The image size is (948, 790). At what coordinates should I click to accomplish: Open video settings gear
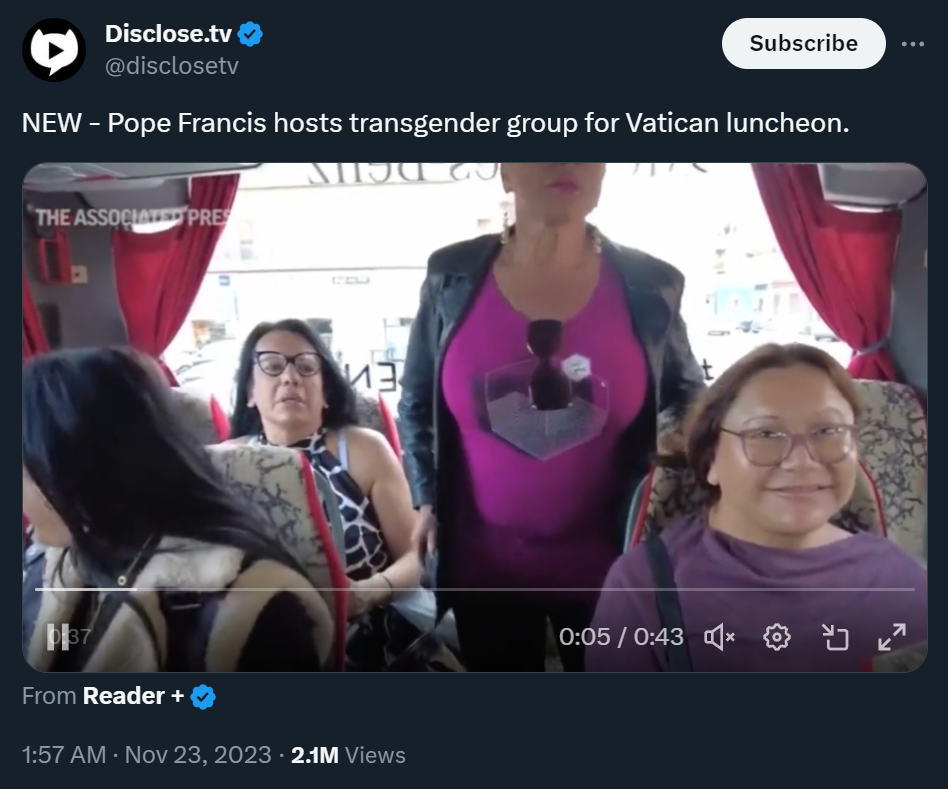pyautogui.click(x=776, y=637)
